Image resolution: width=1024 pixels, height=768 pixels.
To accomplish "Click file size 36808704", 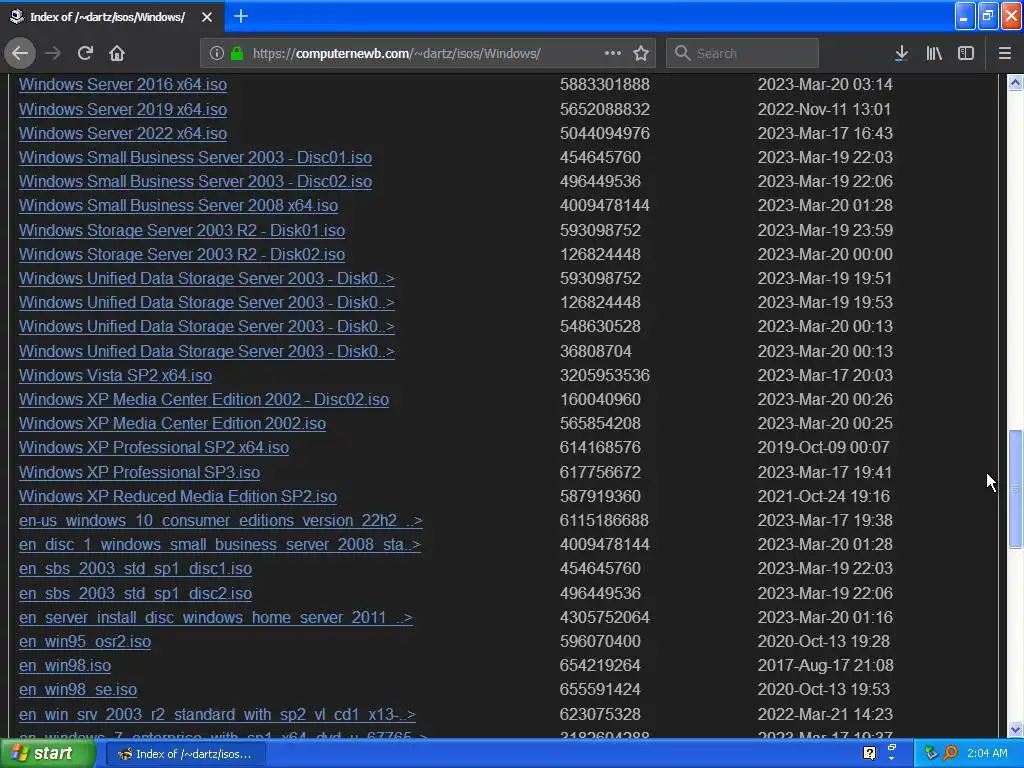I will click(x=596, y=351).
